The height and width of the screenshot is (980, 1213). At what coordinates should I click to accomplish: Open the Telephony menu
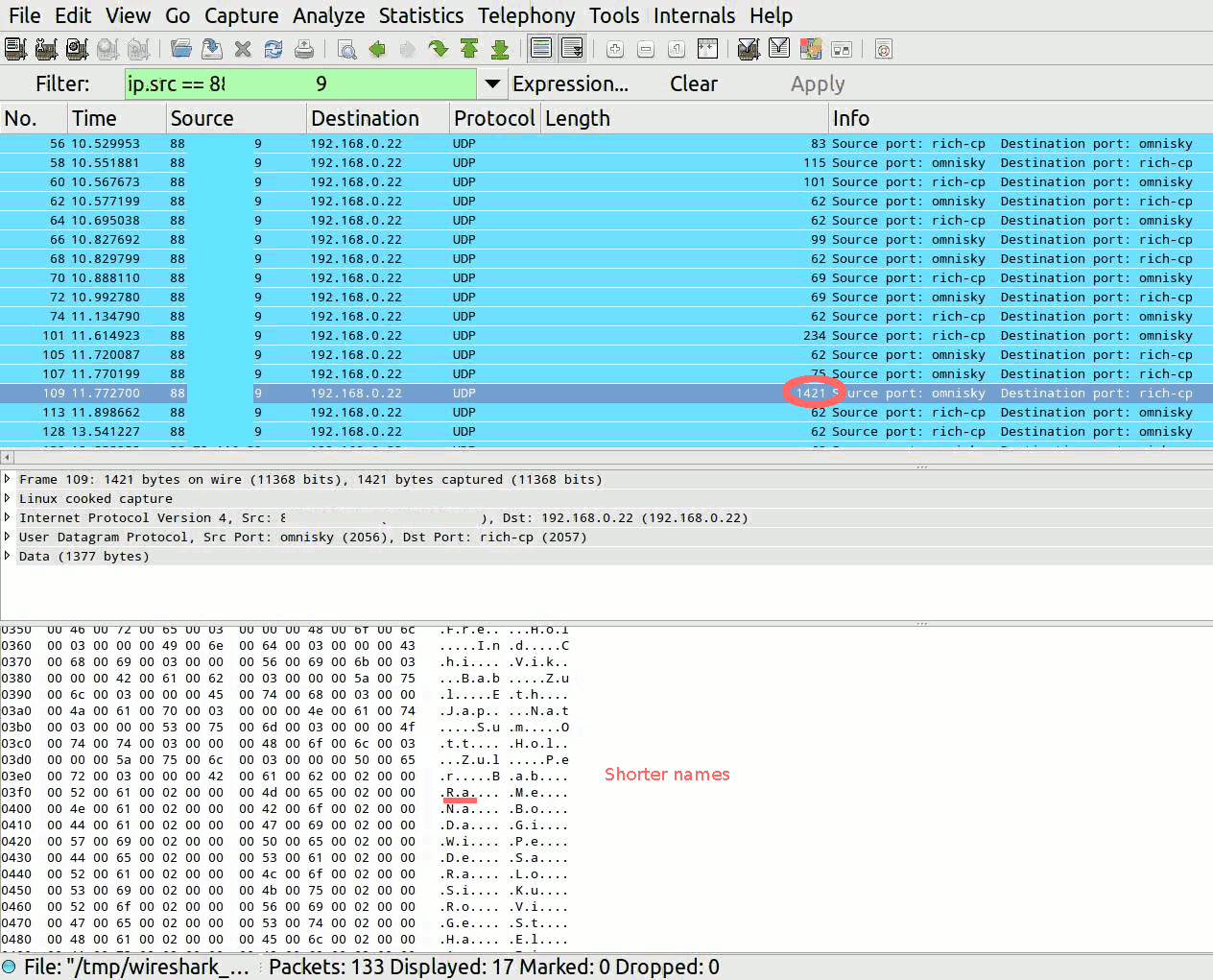[x=526, y=15]
